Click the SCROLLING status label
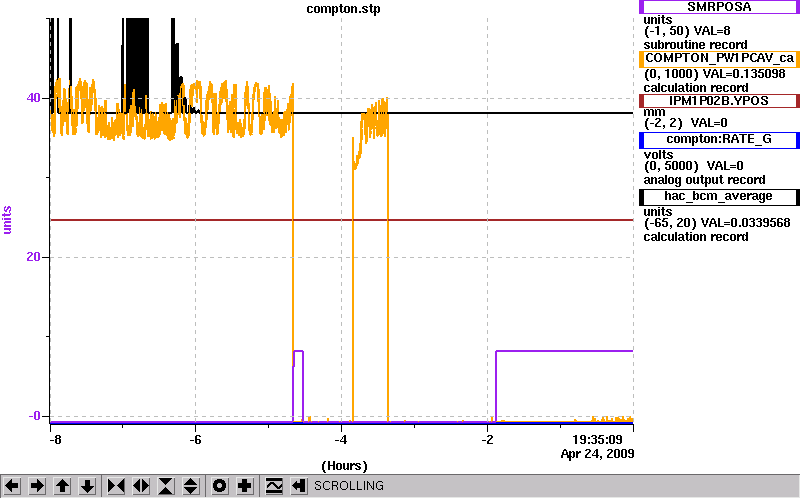 (349, 486)
